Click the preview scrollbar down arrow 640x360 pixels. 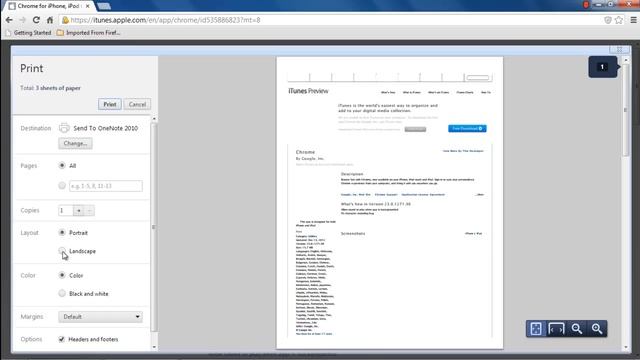point(626,347)
